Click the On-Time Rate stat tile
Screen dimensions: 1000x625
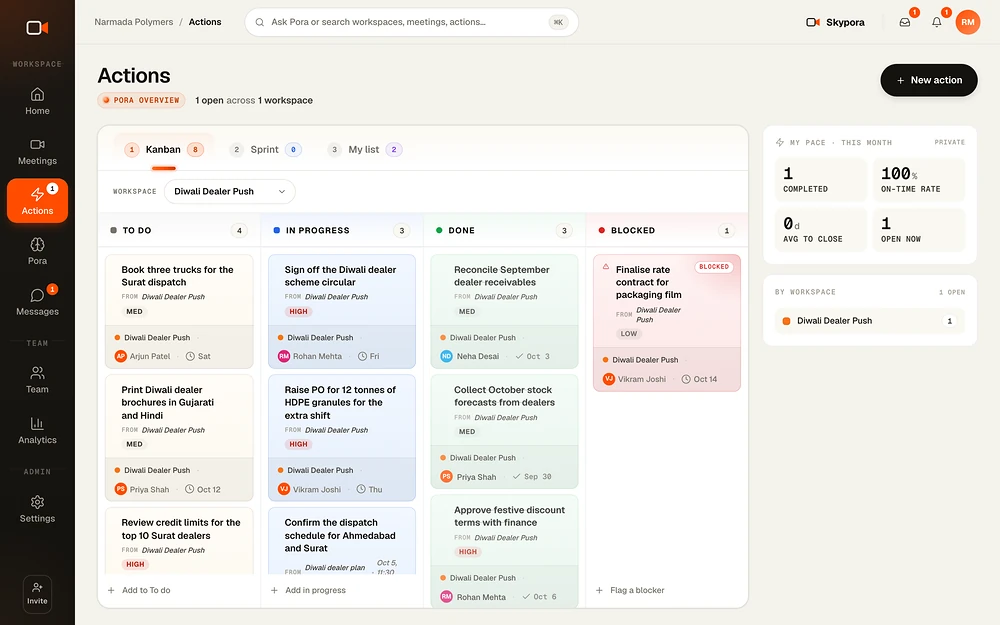click(x=919, y=180)
